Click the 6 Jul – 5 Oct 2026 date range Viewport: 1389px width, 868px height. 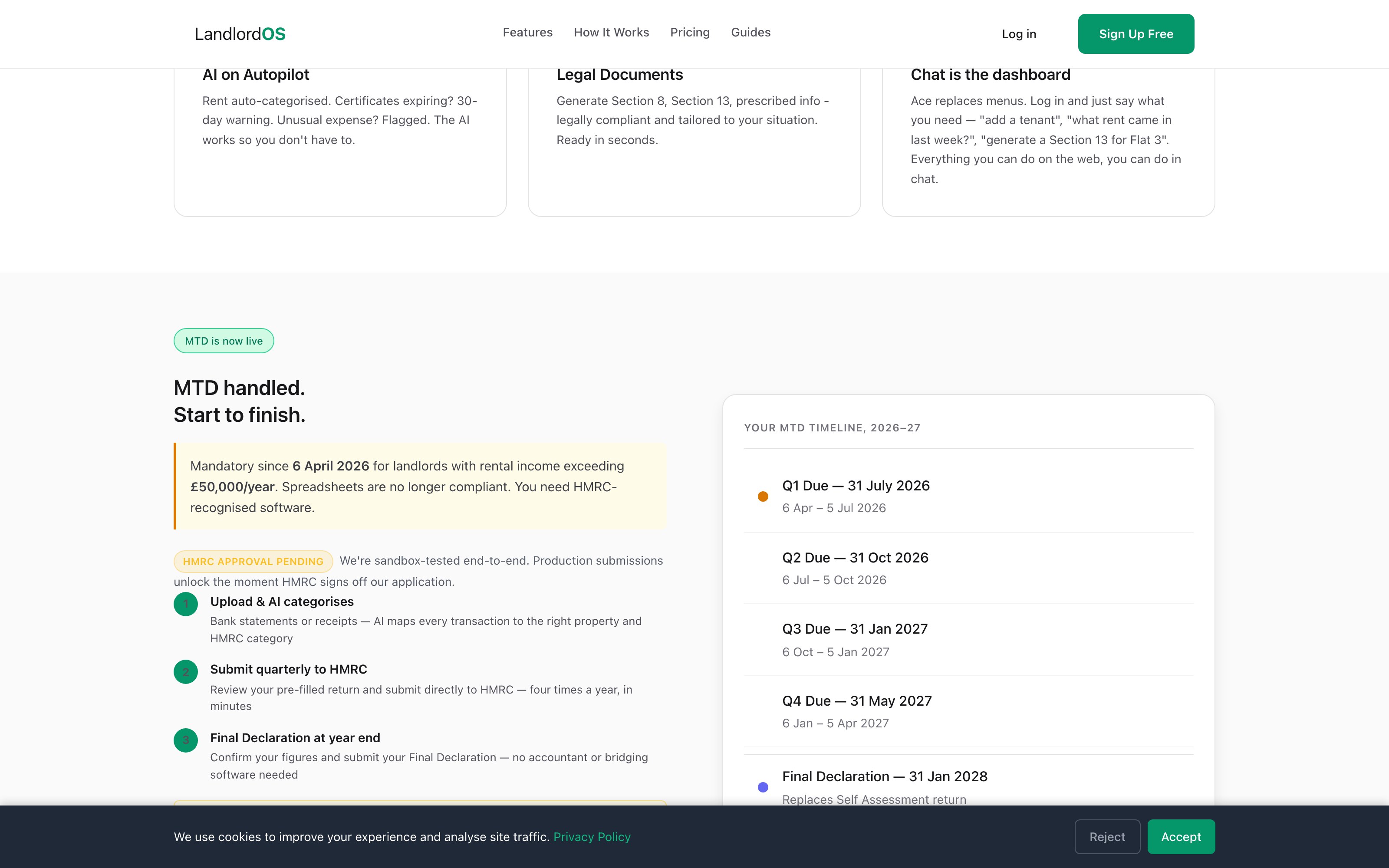point(834,580)
